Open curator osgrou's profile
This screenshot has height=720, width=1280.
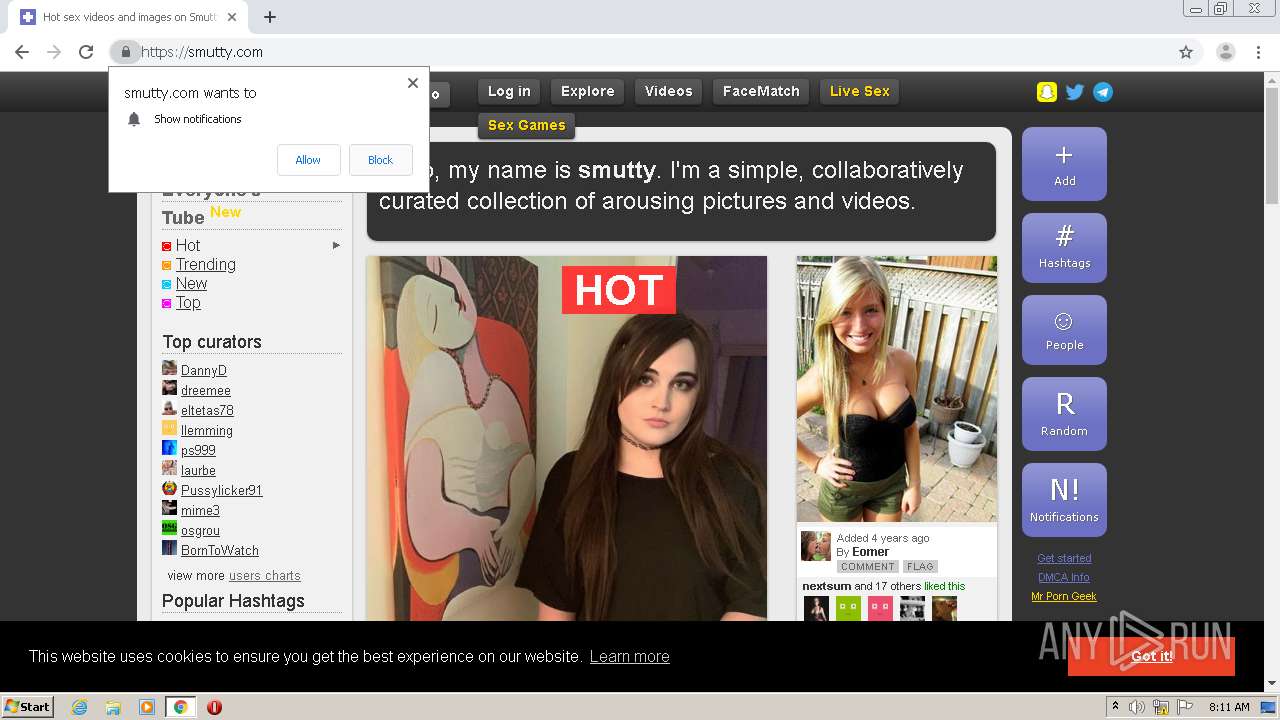tap(200, 531)
